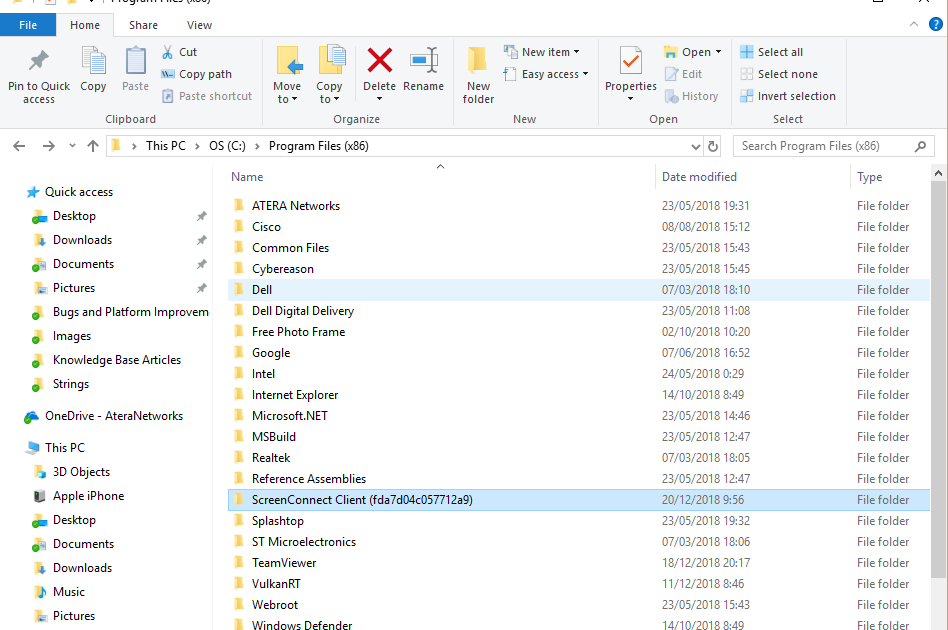Go back with the left arrow

[x=19, y=146]
